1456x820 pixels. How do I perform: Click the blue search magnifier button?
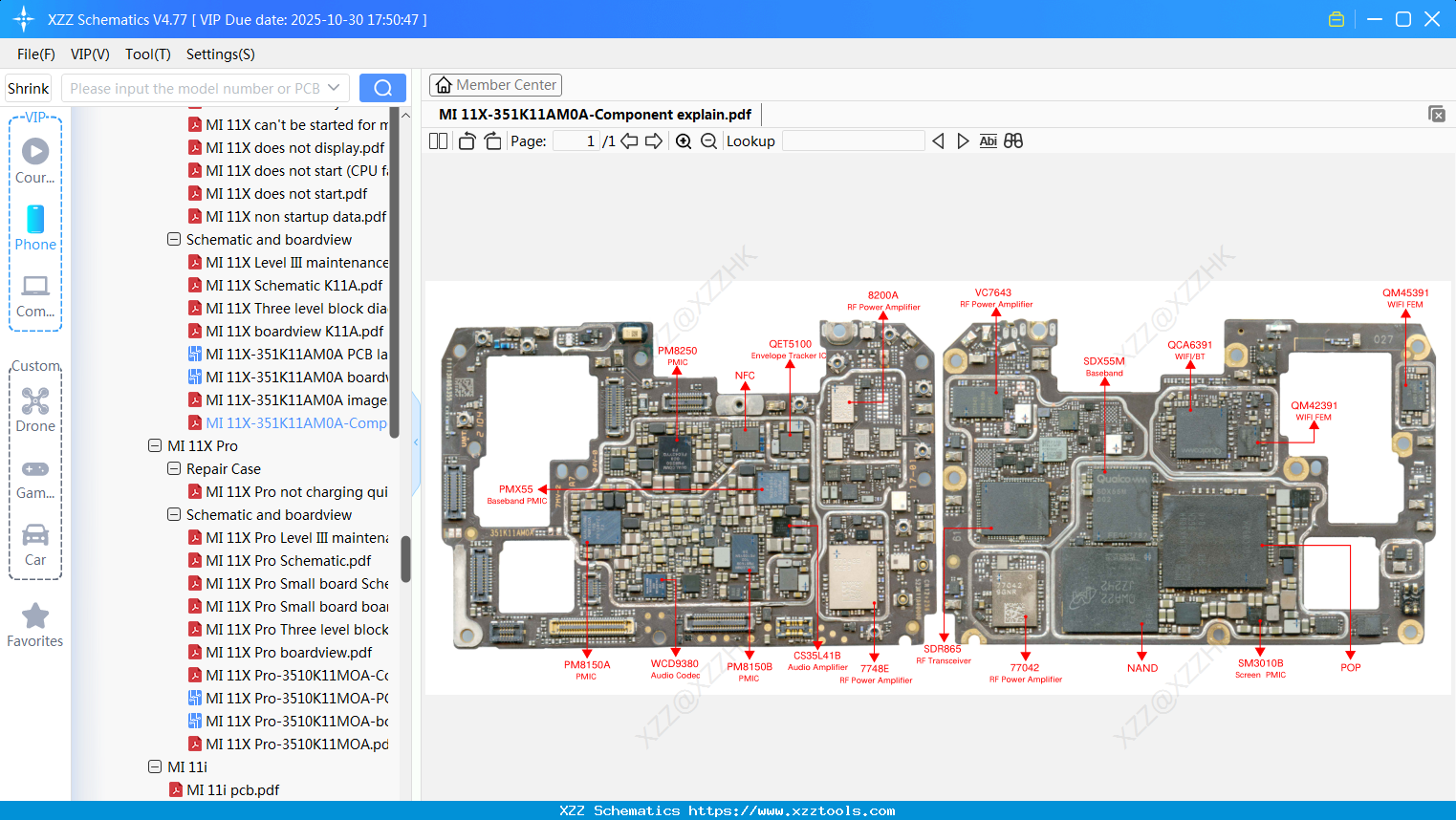[x=382, y=87]
